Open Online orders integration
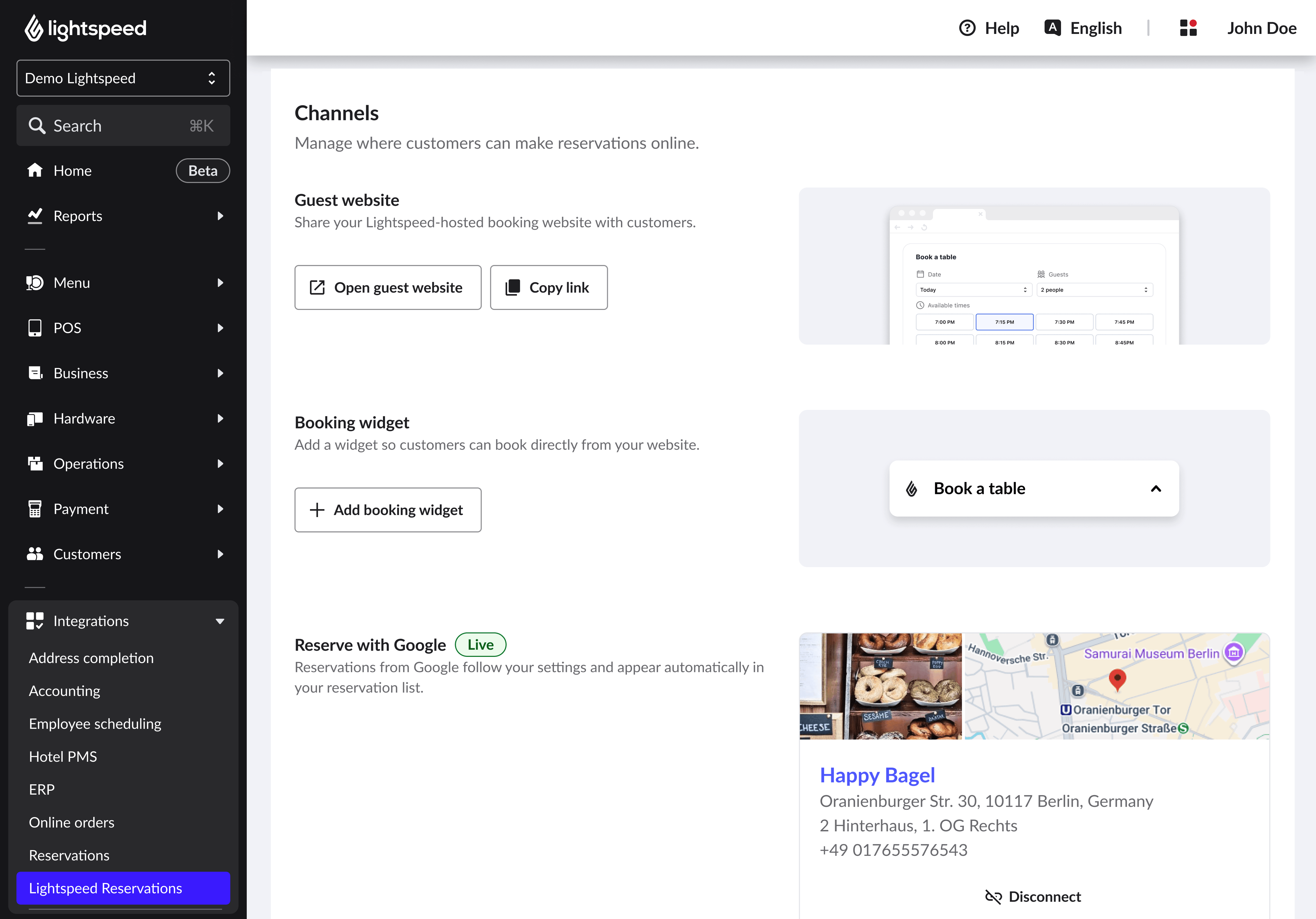The width and height of the screenshot is (1316, 919). (x=72, y=822)
